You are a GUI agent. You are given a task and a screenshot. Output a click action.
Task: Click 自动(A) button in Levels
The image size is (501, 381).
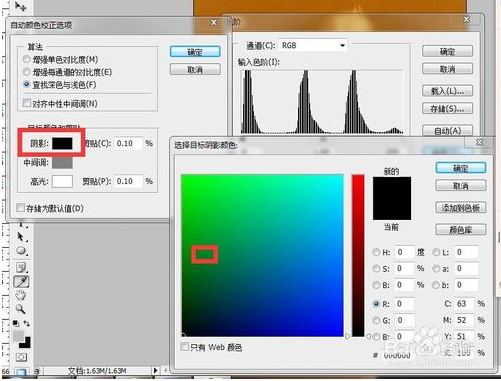tap(447, 130)
